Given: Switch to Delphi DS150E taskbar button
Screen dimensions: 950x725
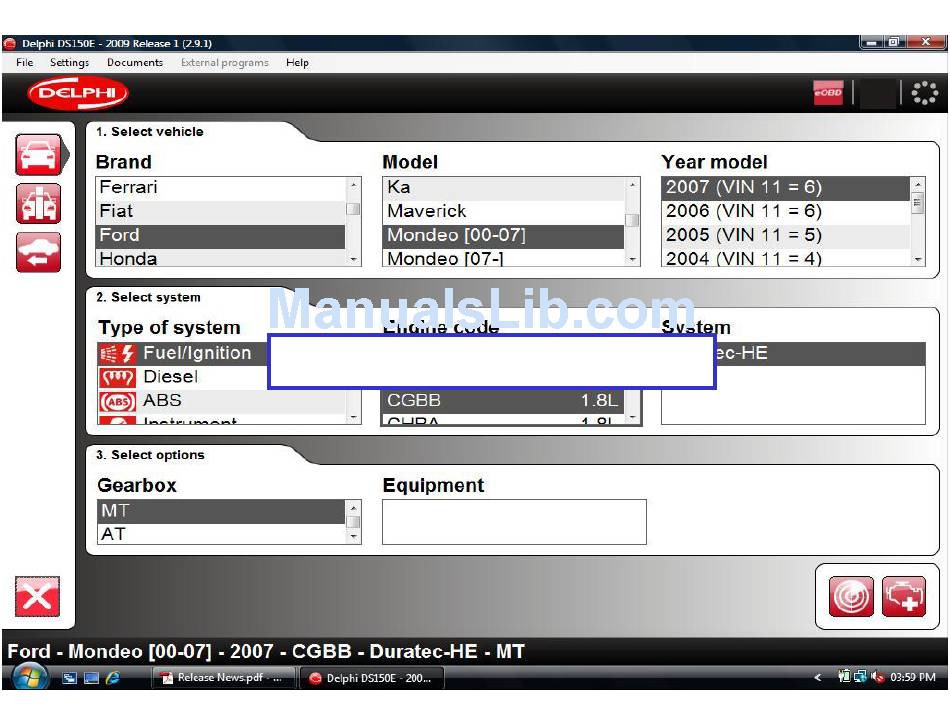Looking at the screenshot, I should tap(373, 678).
